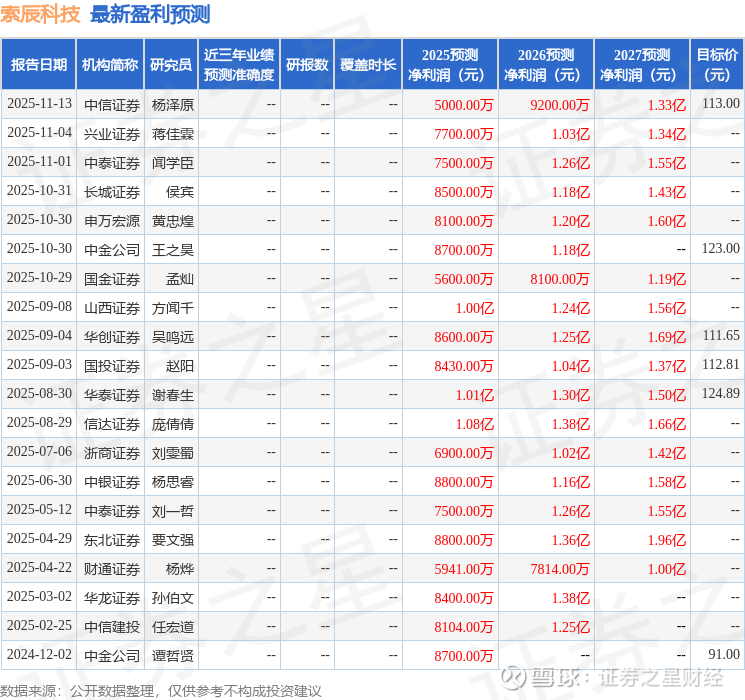Click 1.19亿 forecast value
The height and width of the screenshot is (700, 745).
(667, 279)
